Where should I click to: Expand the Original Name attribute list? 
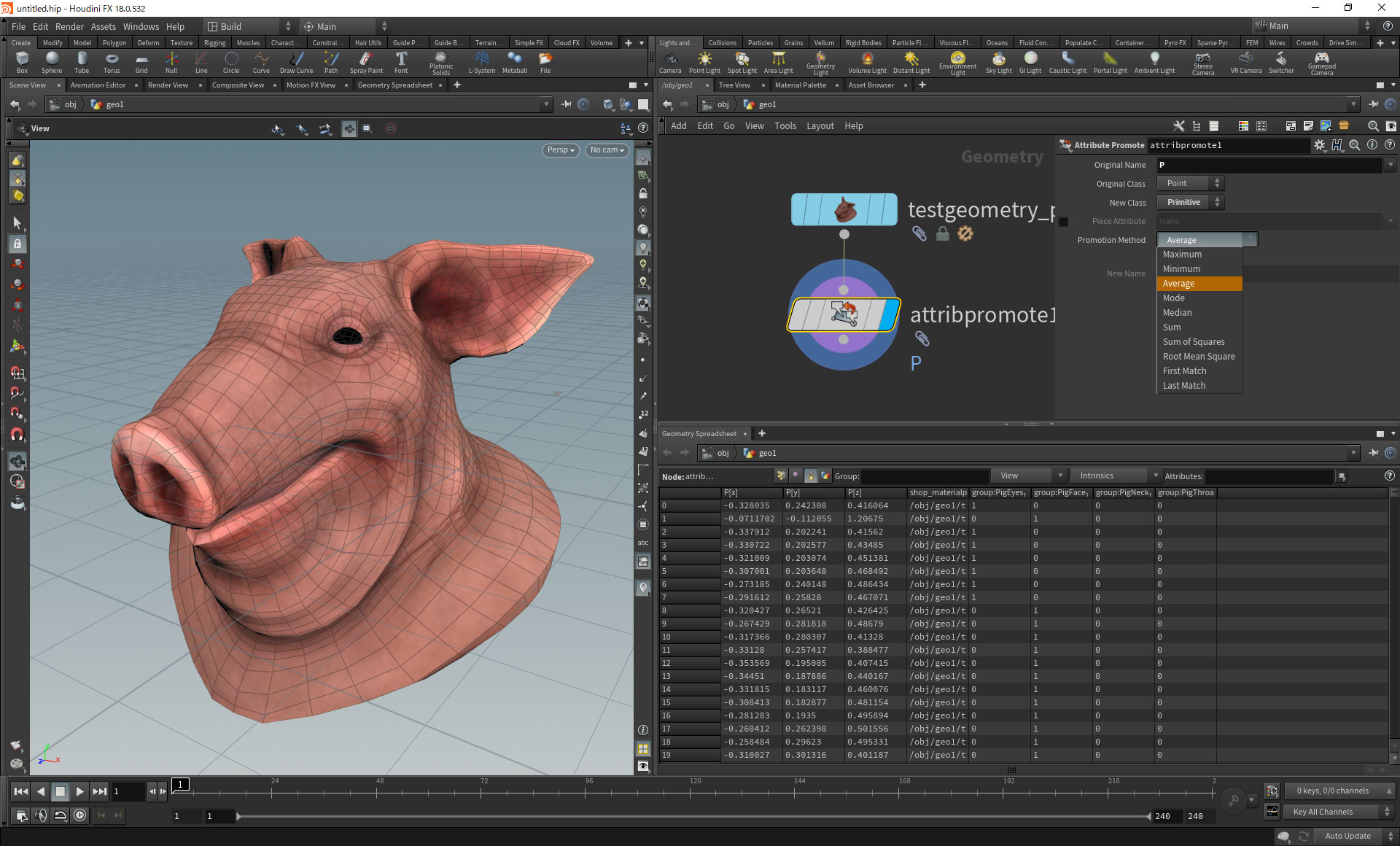click(1391, 165)
